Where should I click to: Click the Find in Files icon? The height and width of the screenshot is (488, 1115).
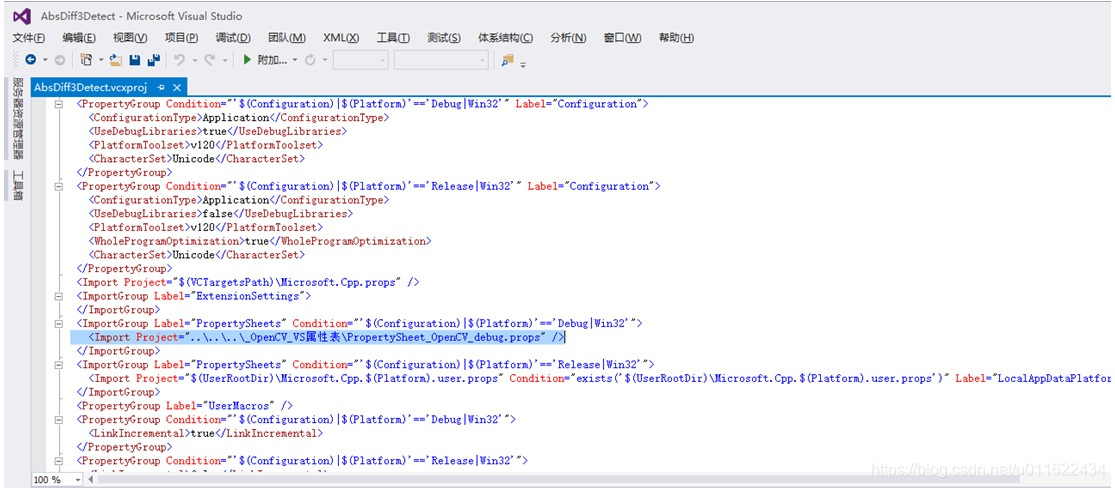(507, 60)
